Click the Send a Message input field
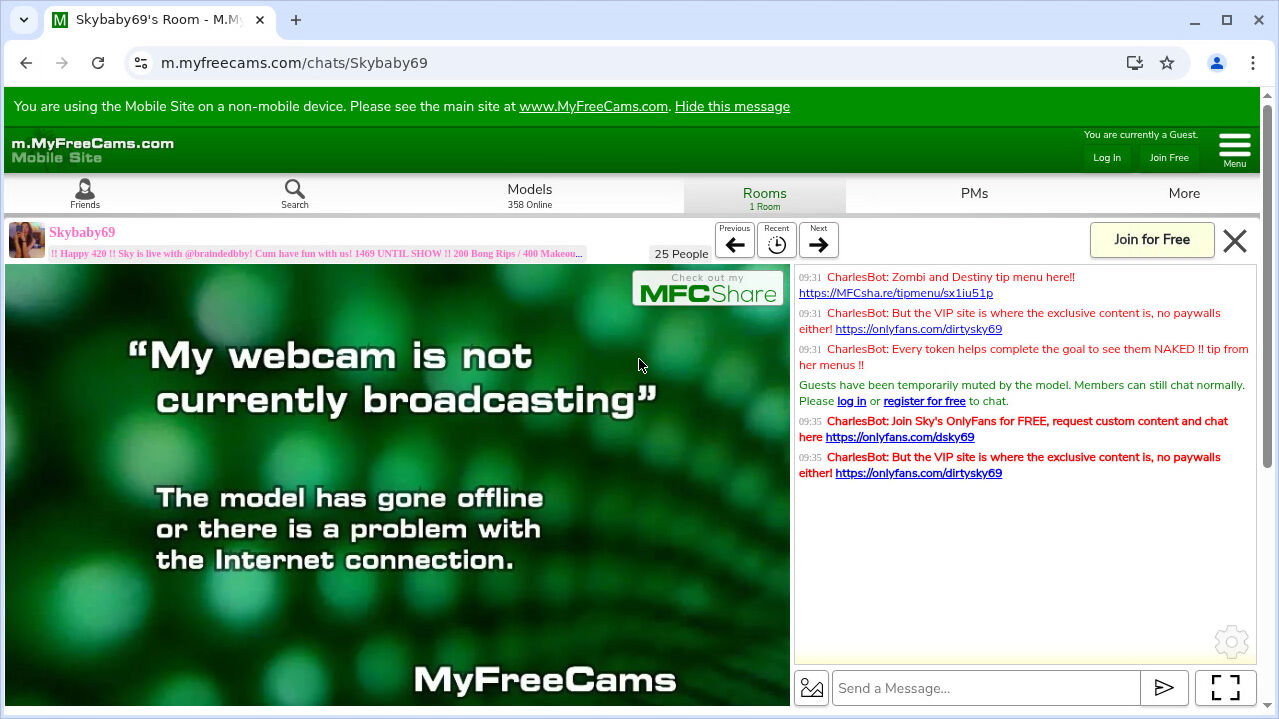This screenshot has height=719, width=1279. (x=986, y=688)
